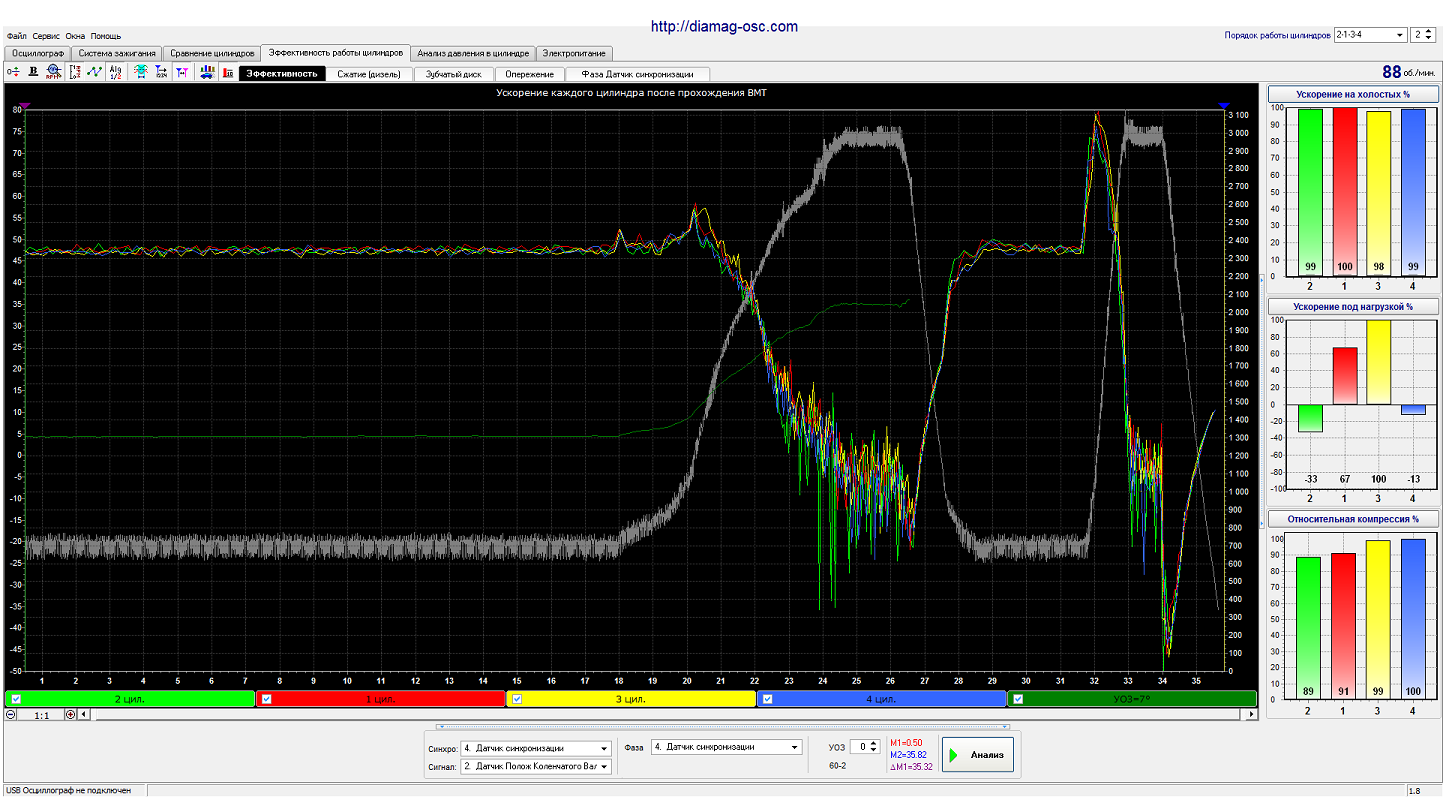Switch to the Электропитание tab
1452x800 pixels.
(574, 53)
